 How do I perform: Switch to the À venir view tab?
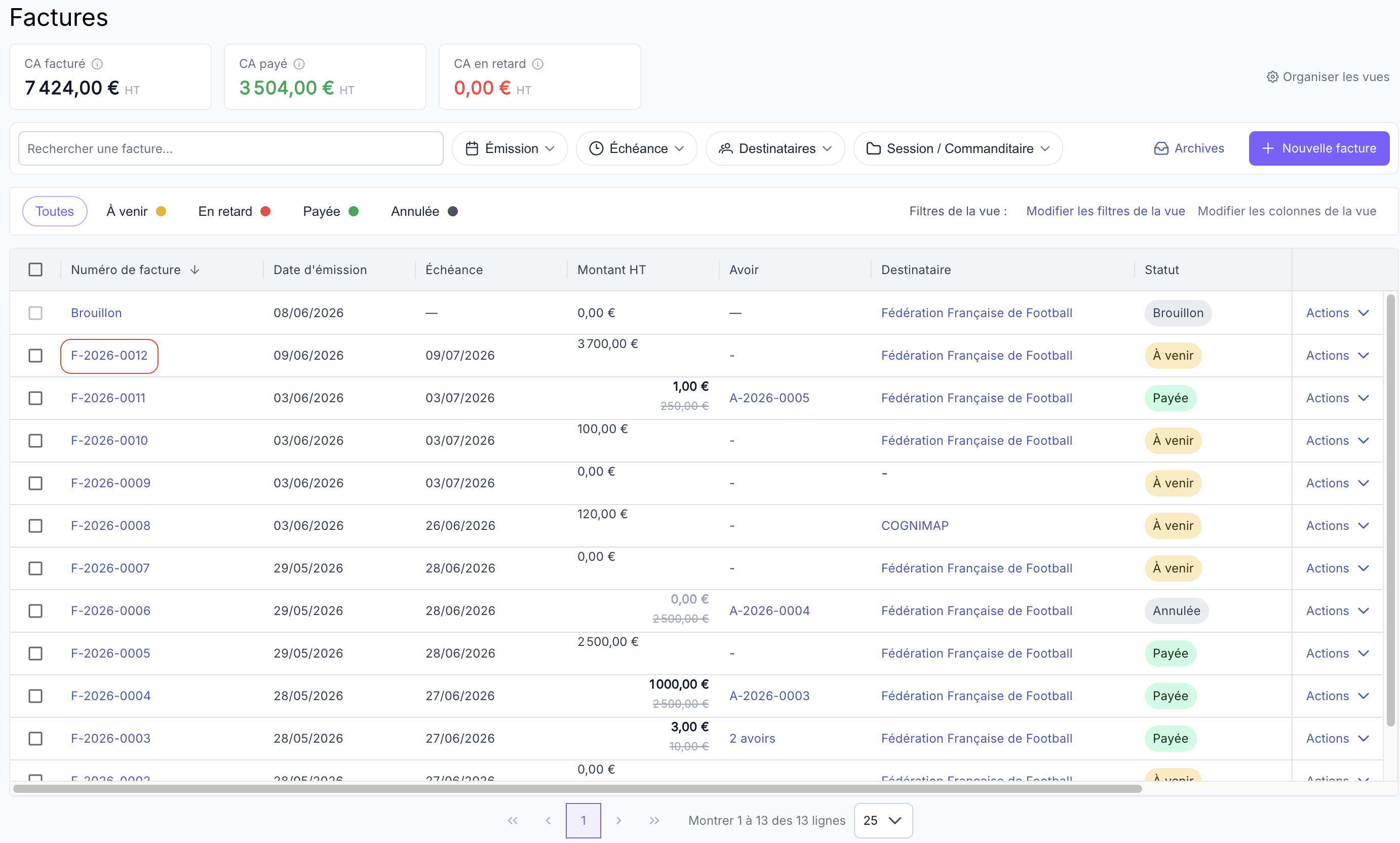coord(136,211)
